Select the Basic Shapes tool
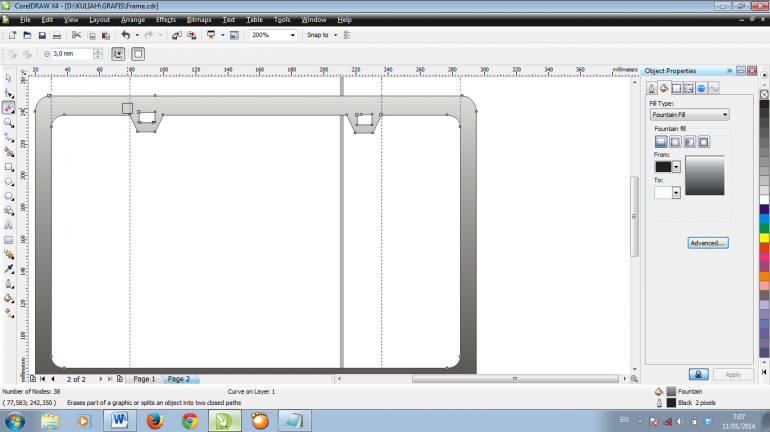This screenshot has width=770, height=432. click(8, 211)
